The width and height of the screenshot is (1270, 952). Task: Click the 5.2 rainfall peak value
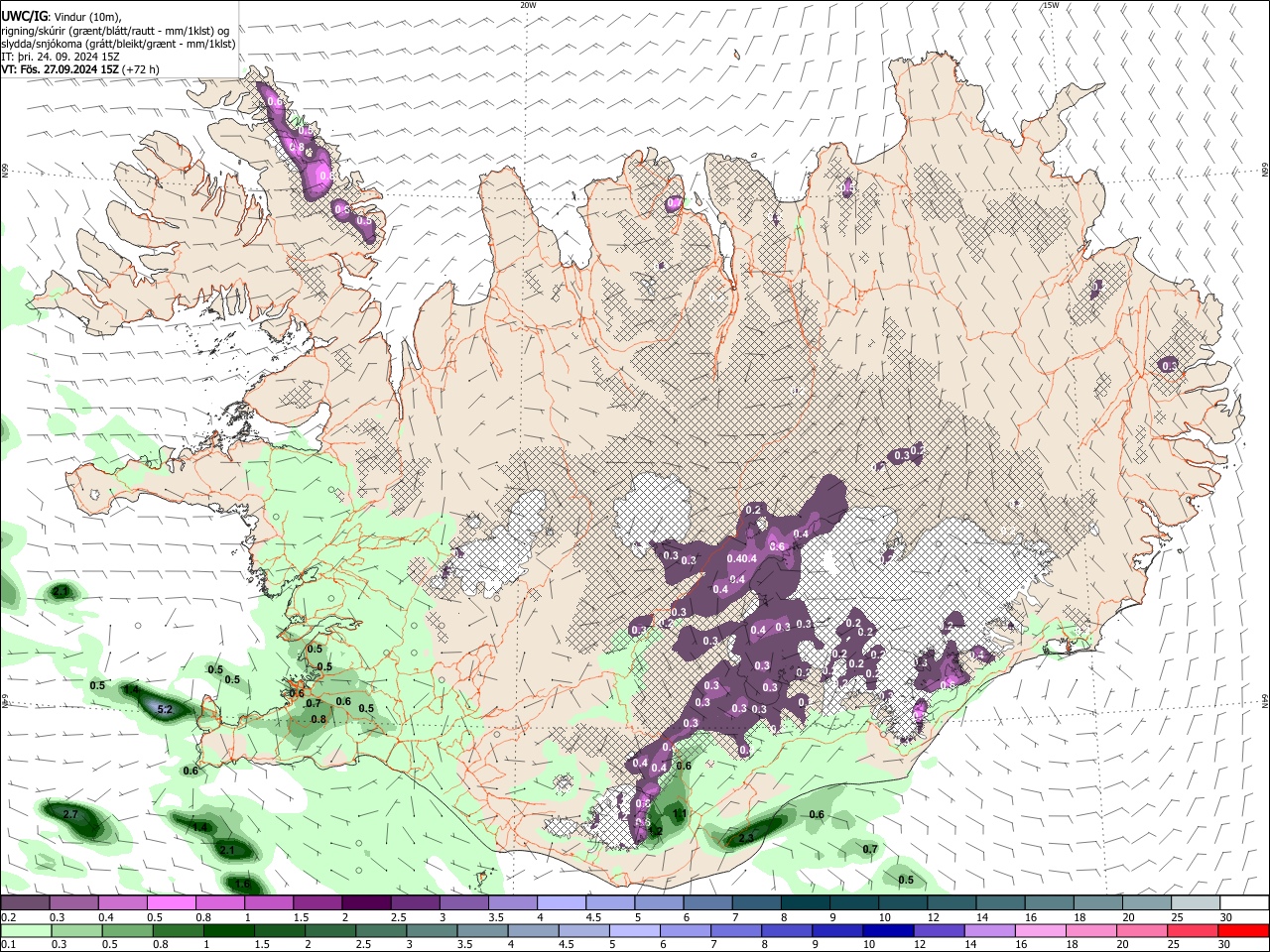[x=166, y=709]
